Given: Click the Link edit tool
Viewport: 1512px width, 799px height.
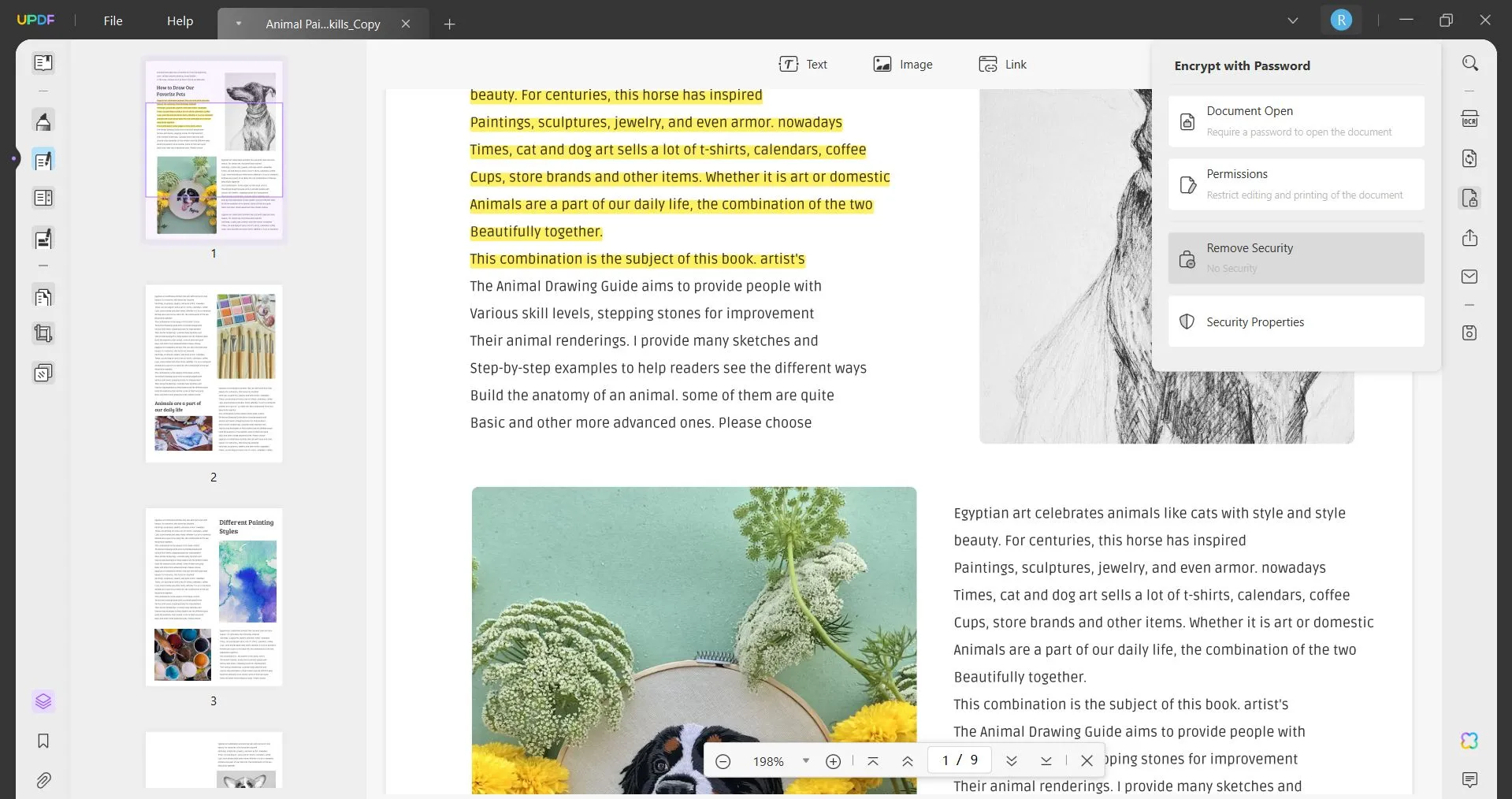Looking at the screenshot, I should 1002,65.
